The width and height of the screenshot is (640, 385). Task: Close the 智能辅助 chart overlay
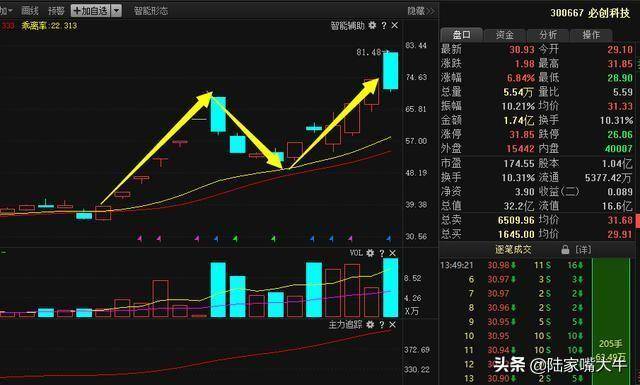coord(395,25)
